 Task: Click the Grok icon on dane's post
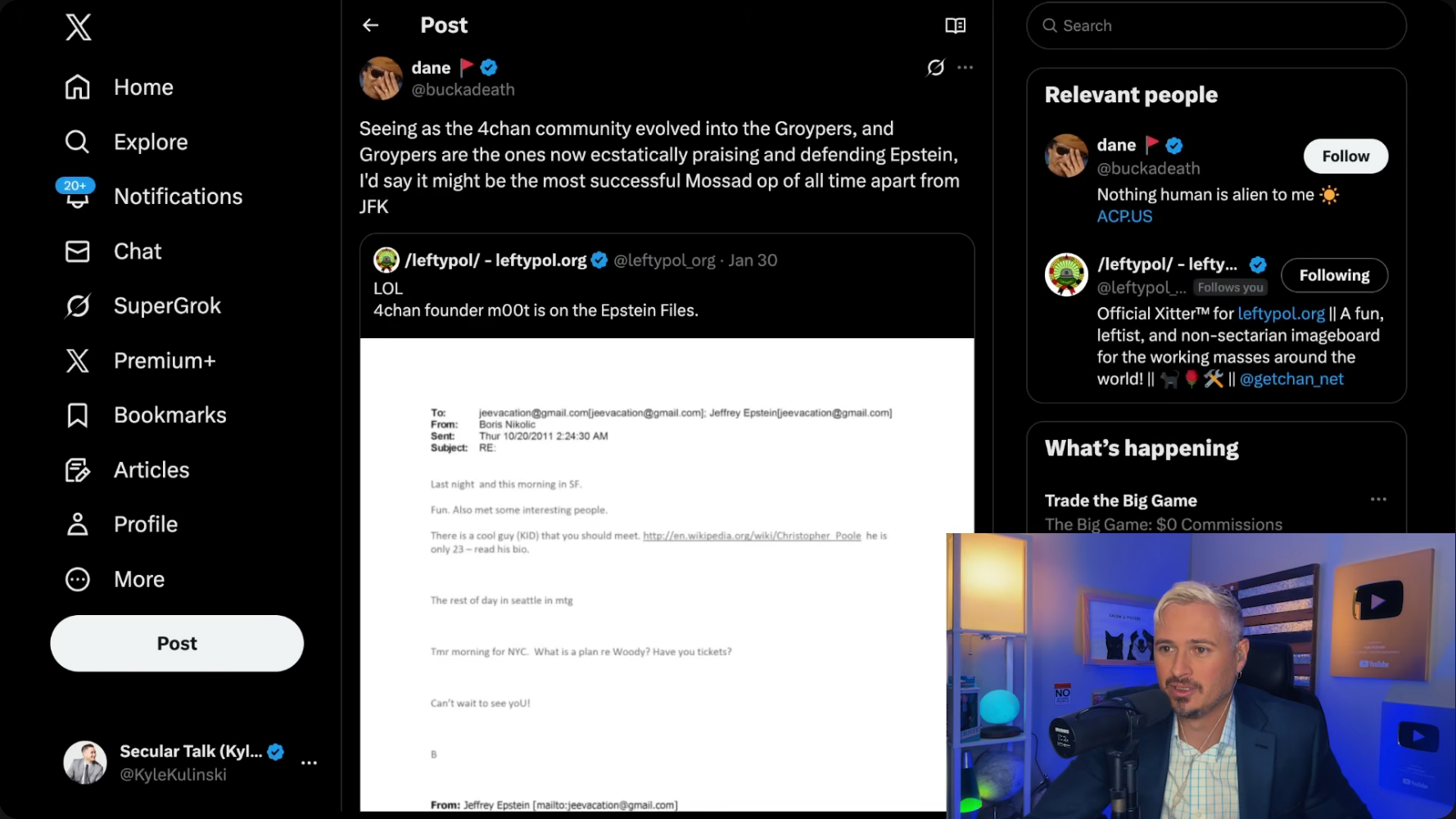click(935, 68)
